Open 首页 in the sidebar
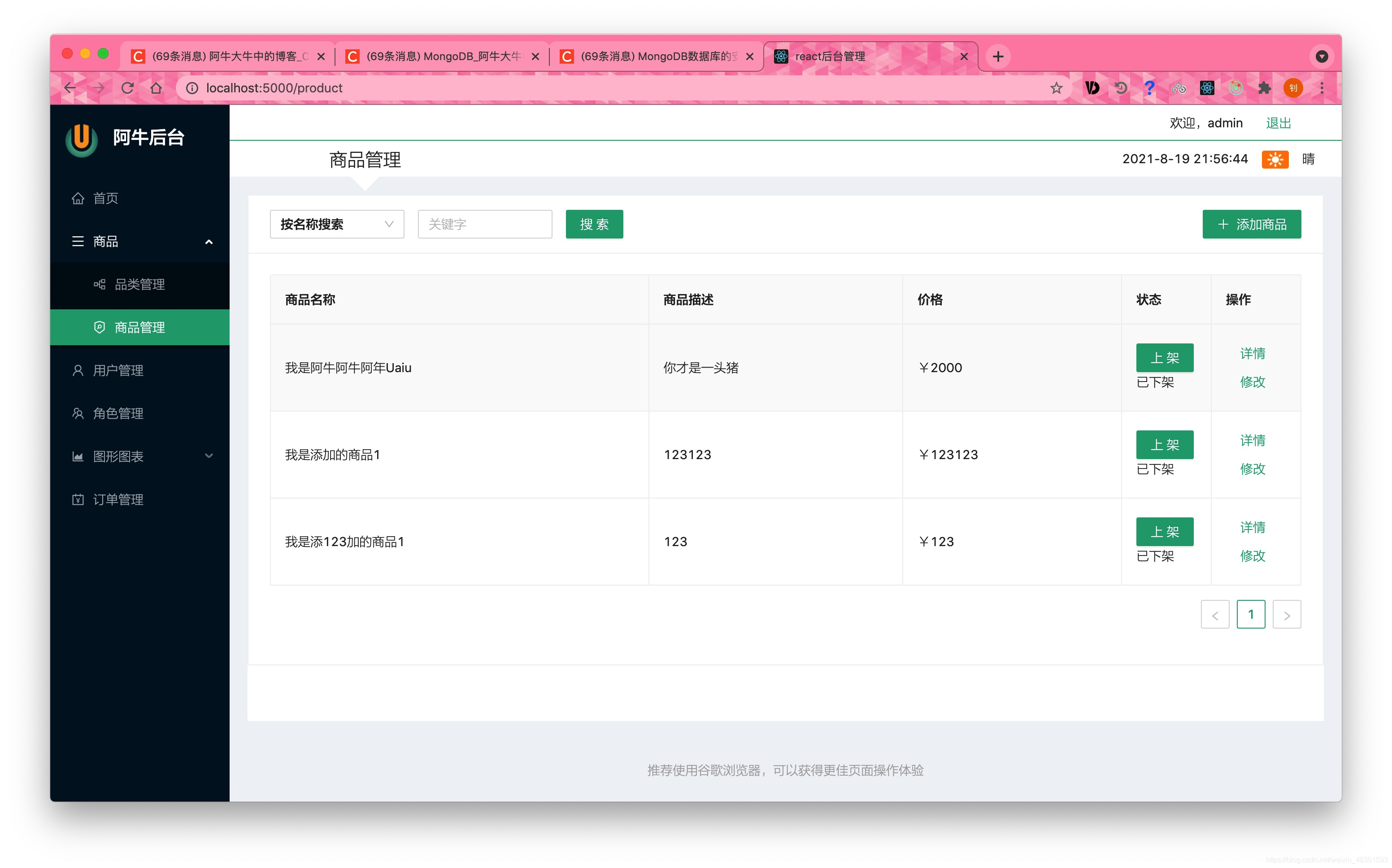The height and width of the screenshot is (868, 1392). point(140,198)
